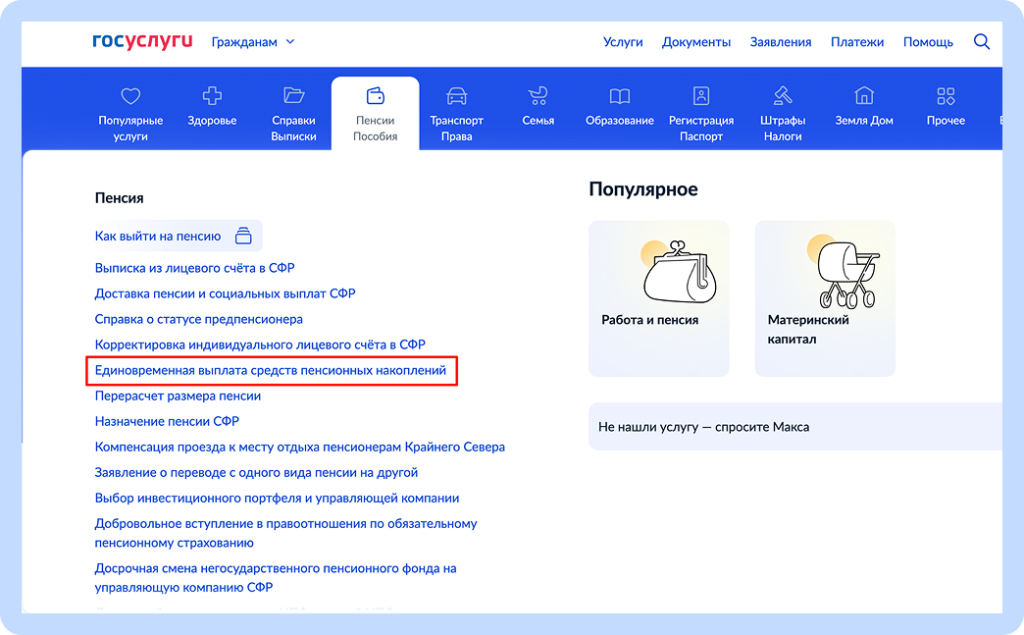
Task: Expand the Гражданам dropdown
Action: coord(253,42)
